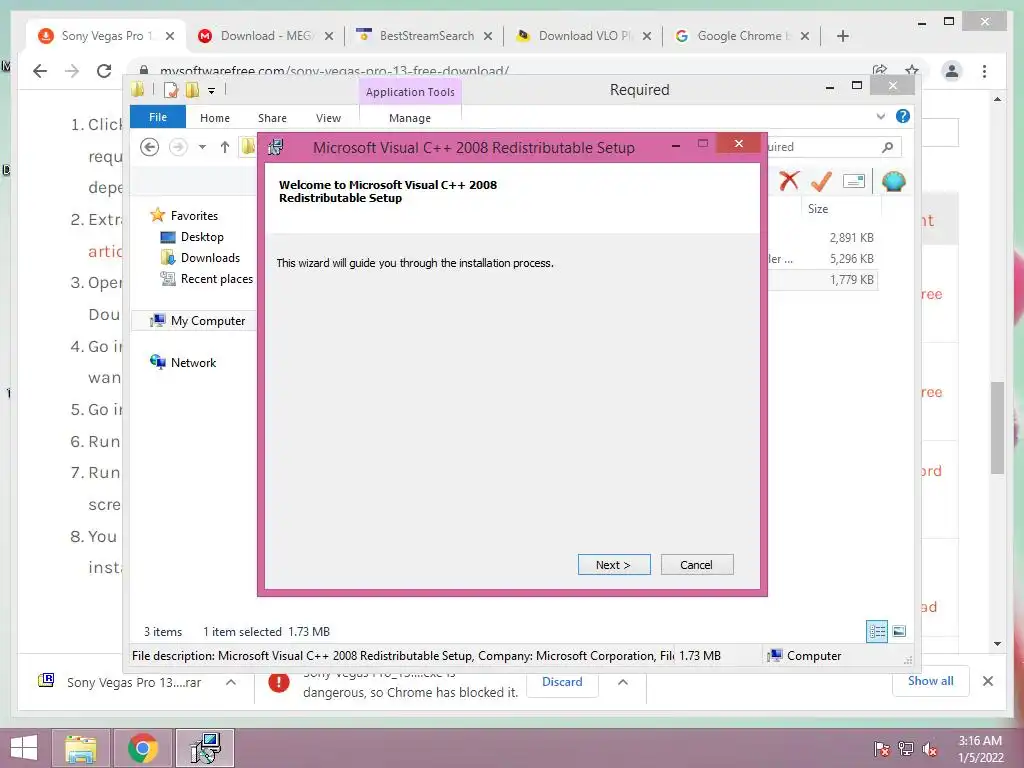Open Sony Vegas Pro 13 rar download item

[120, 682]
